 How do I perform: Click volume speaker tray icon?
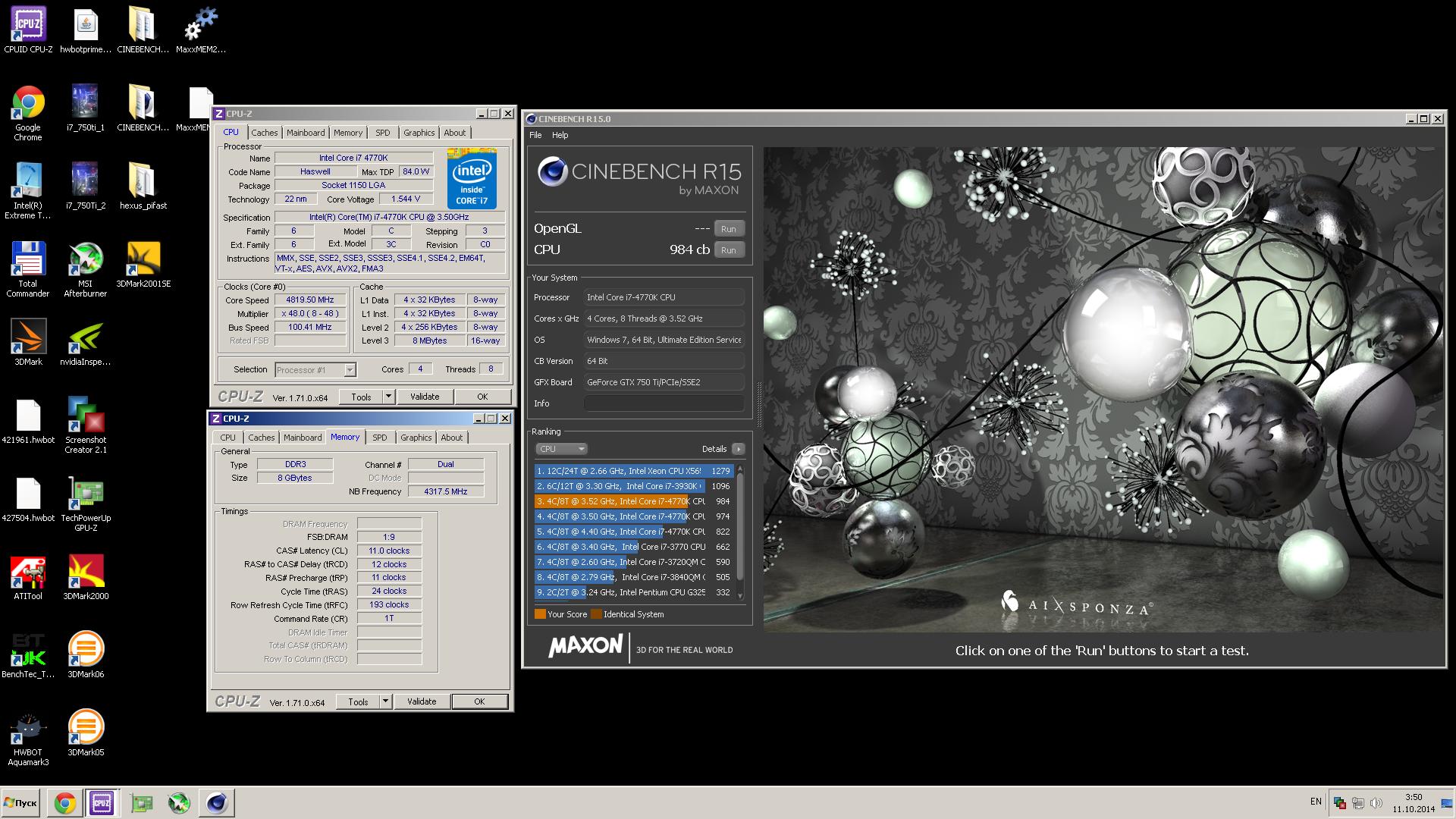[x=1376, y=803]
